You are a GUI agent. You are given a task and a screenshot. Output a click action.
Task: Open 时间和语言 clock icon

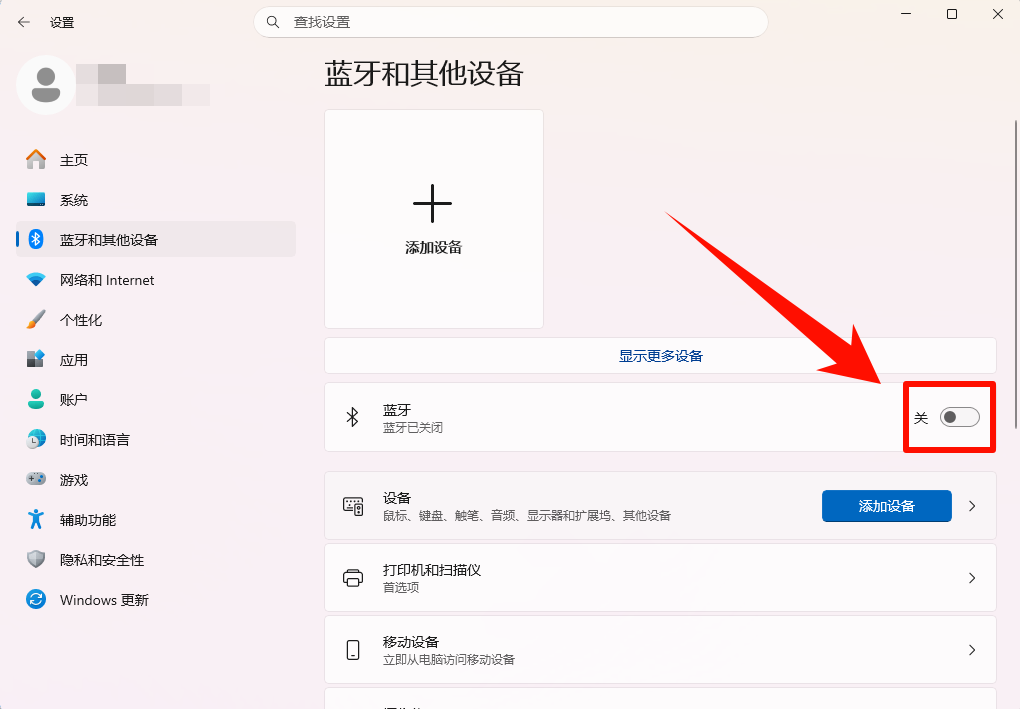(34, 439)
